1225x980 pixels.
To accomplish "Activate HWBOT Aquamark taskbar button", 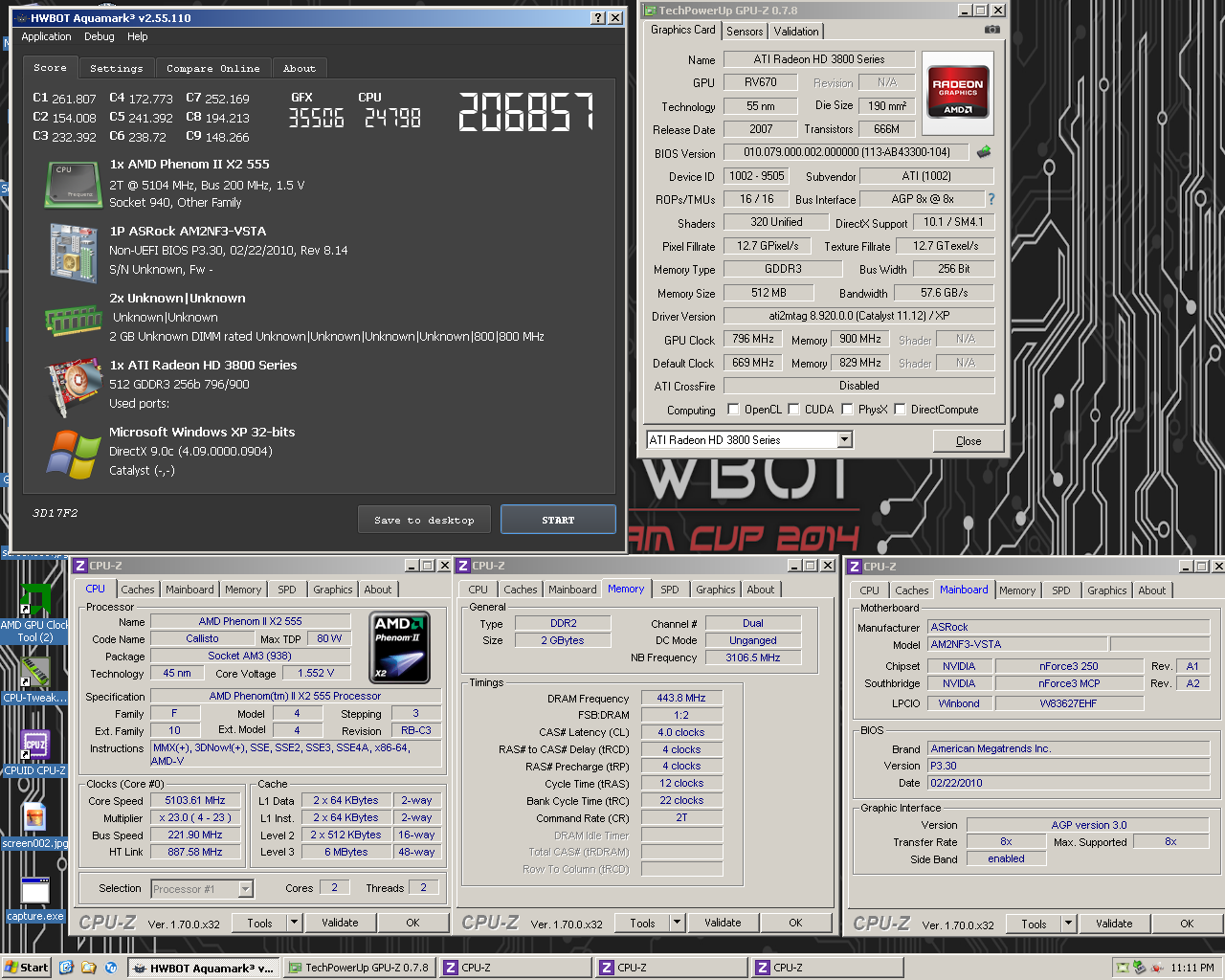I will point(203,968).
